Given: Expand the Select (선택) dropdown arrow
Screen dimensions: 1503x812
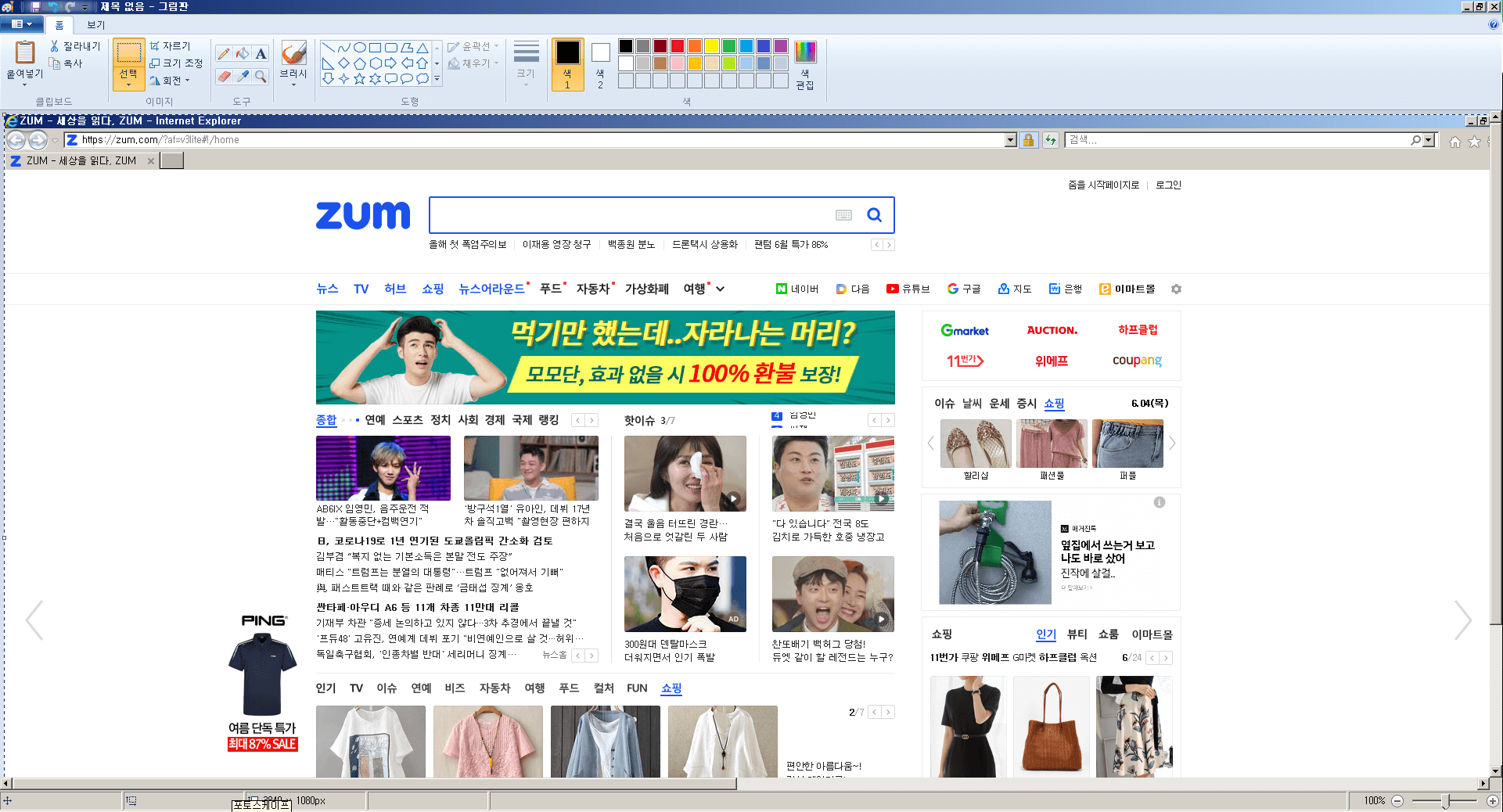Looking at the screenshot, I should (128, 84).
